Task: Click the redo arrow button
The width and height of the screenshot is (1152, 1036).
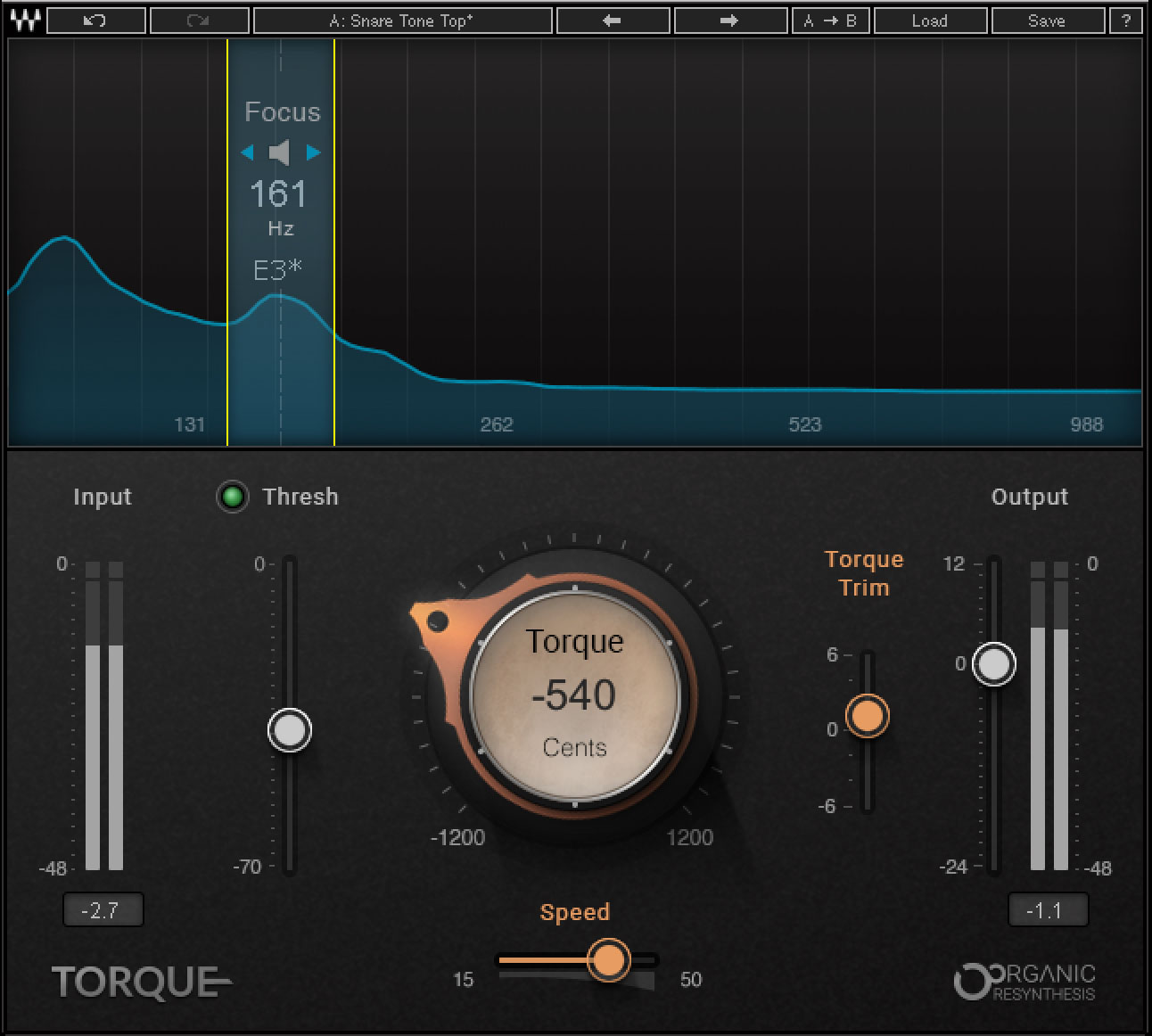Action: [x=199, y=21]
